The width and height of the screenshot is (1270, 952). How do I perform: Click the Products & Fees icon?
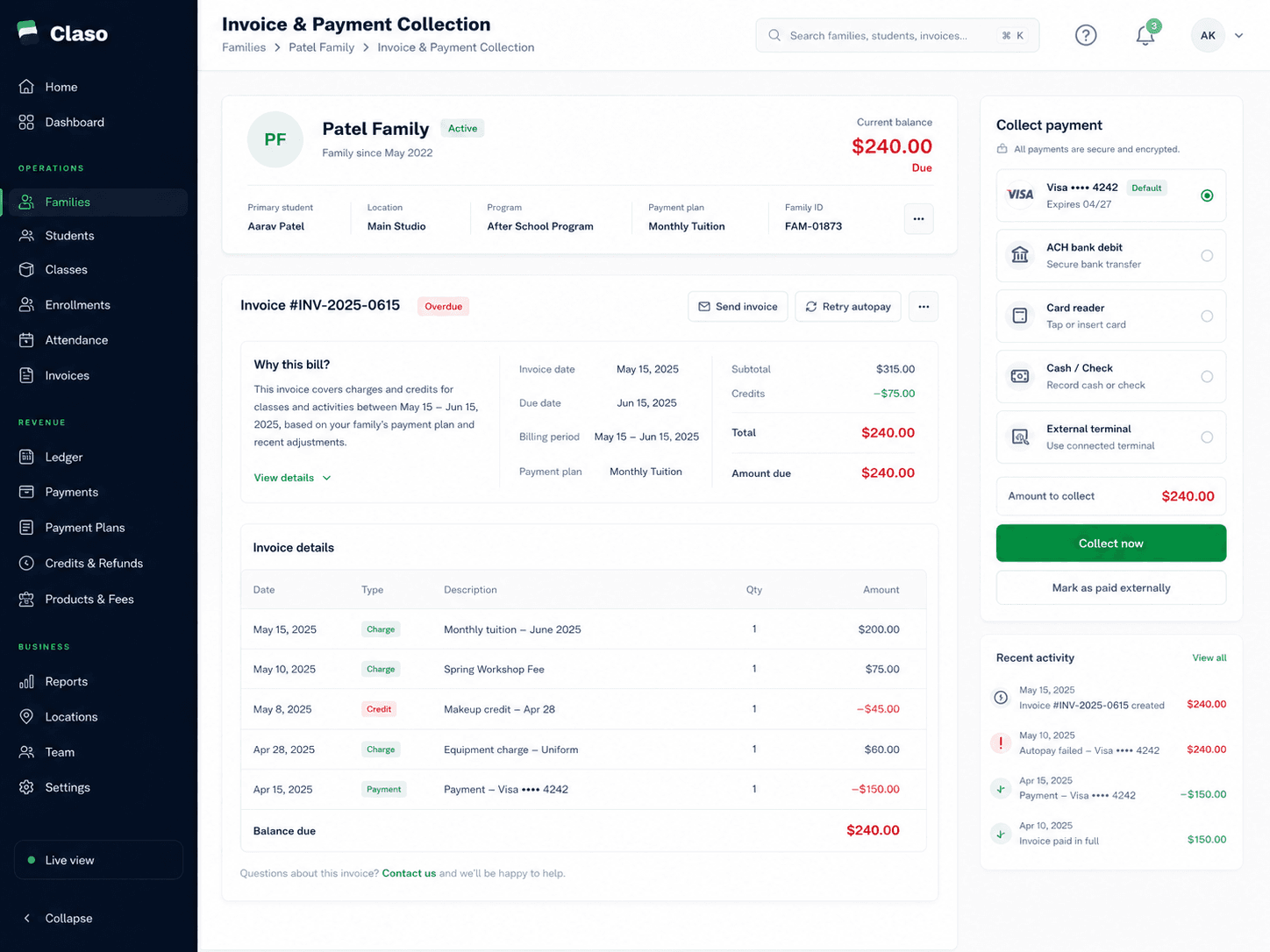point(26,600)
